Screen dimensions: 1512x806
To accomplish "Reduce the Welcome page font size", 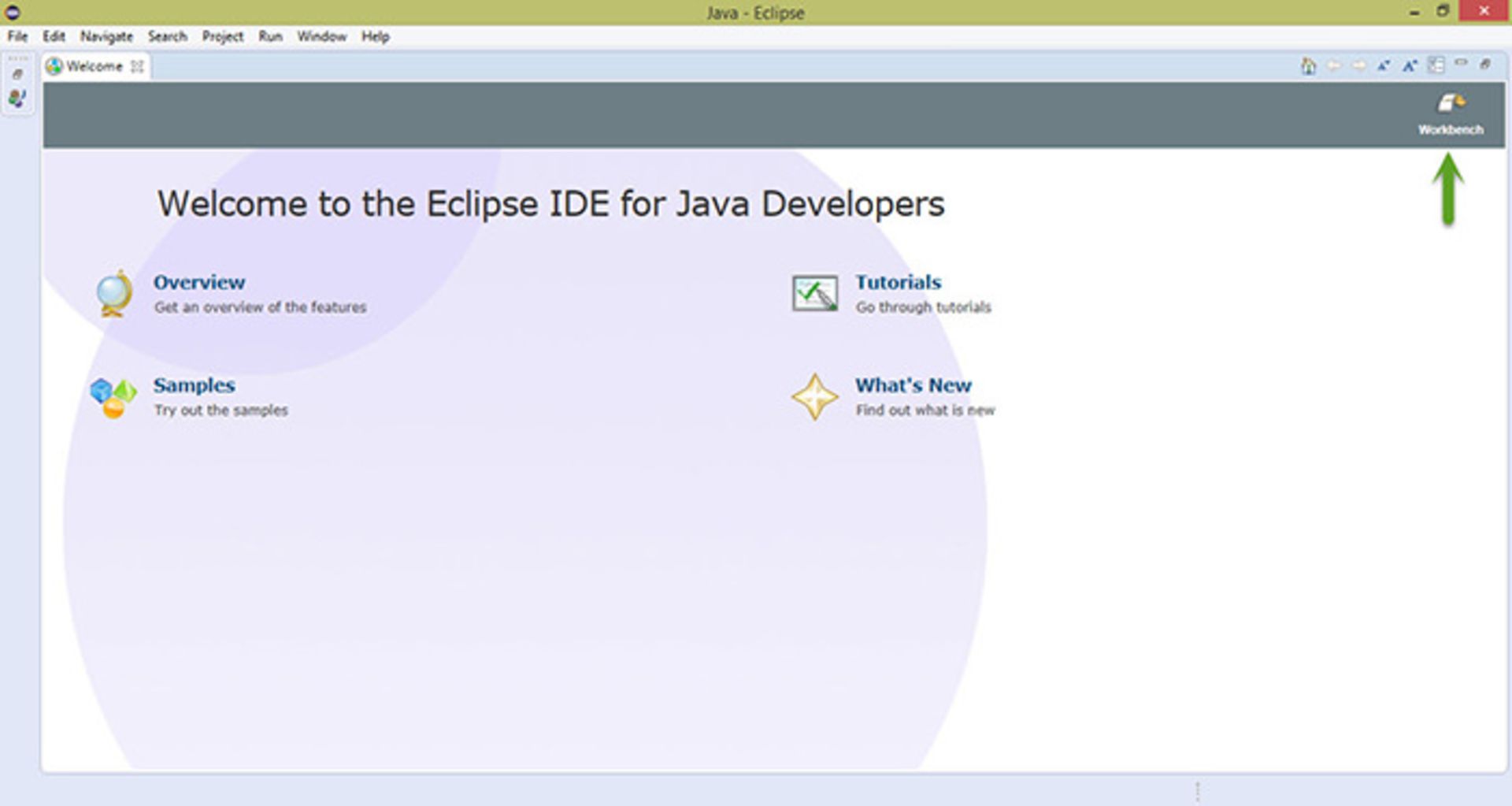I will [1384, 65].
